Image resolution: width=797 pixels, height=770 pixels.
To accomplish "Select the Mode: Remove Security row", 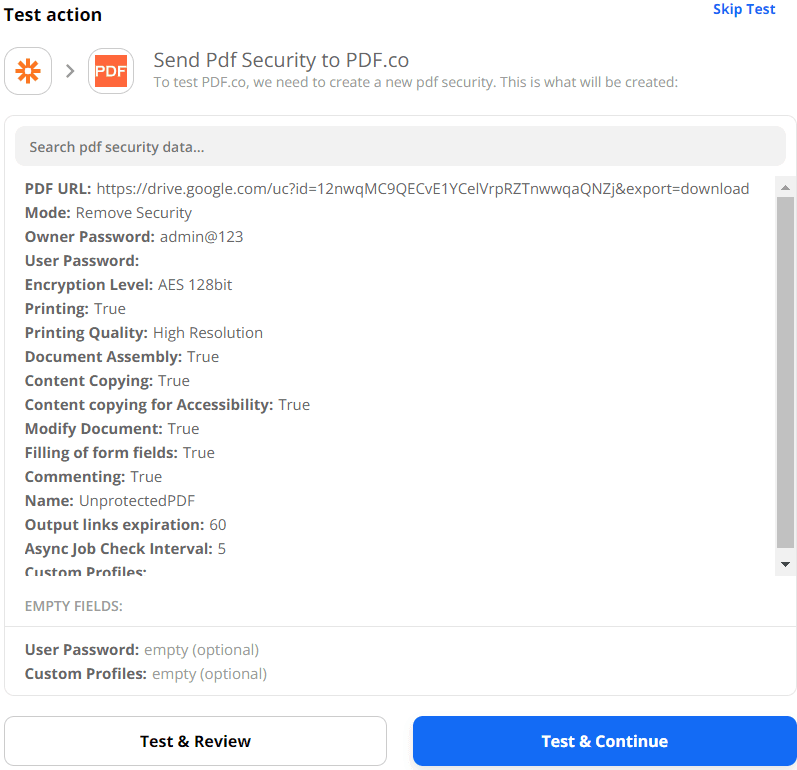I will click(108, 213).
